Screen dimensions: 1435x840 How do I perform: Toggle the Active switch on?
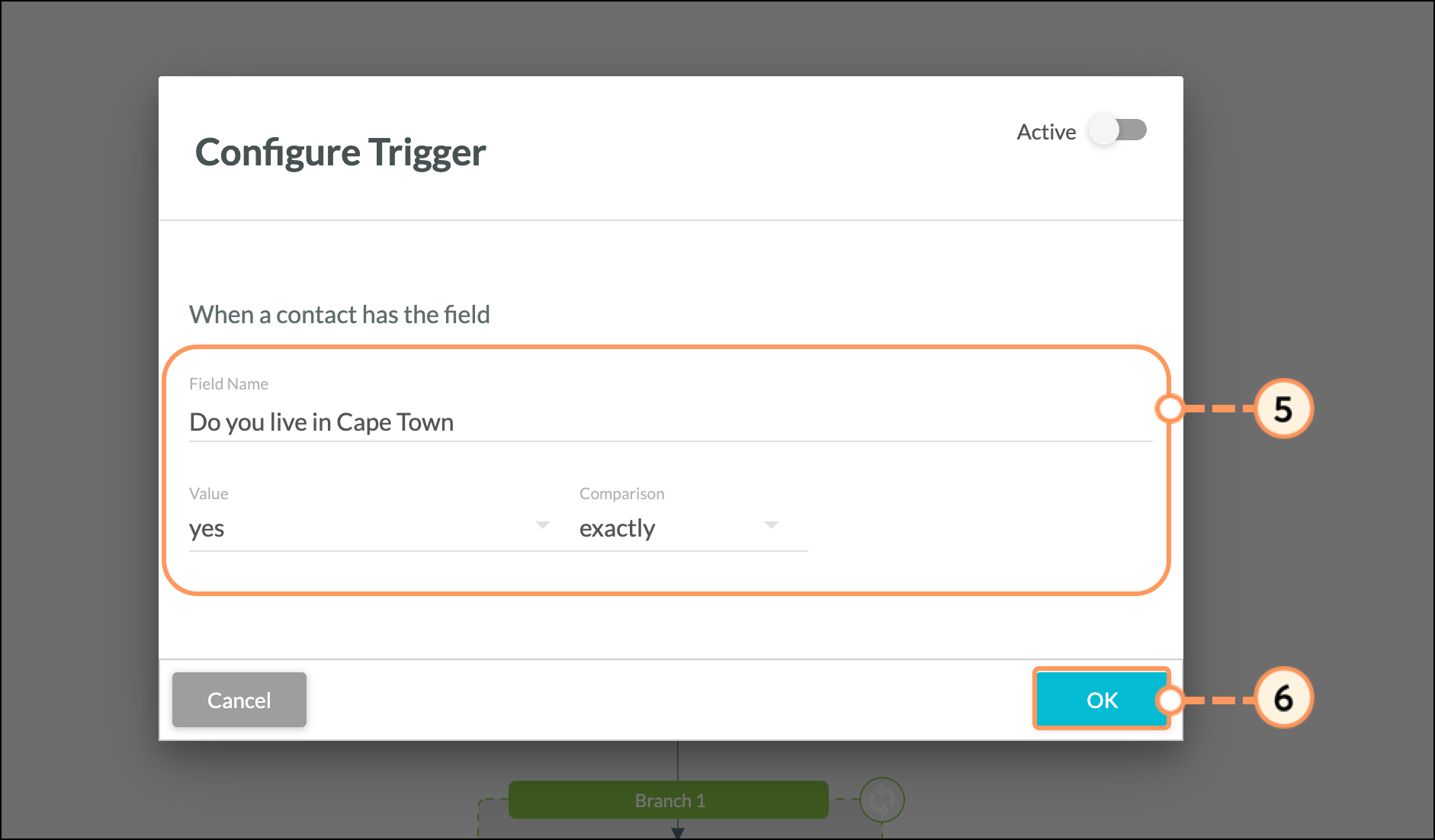click(x=1118, y=130)
